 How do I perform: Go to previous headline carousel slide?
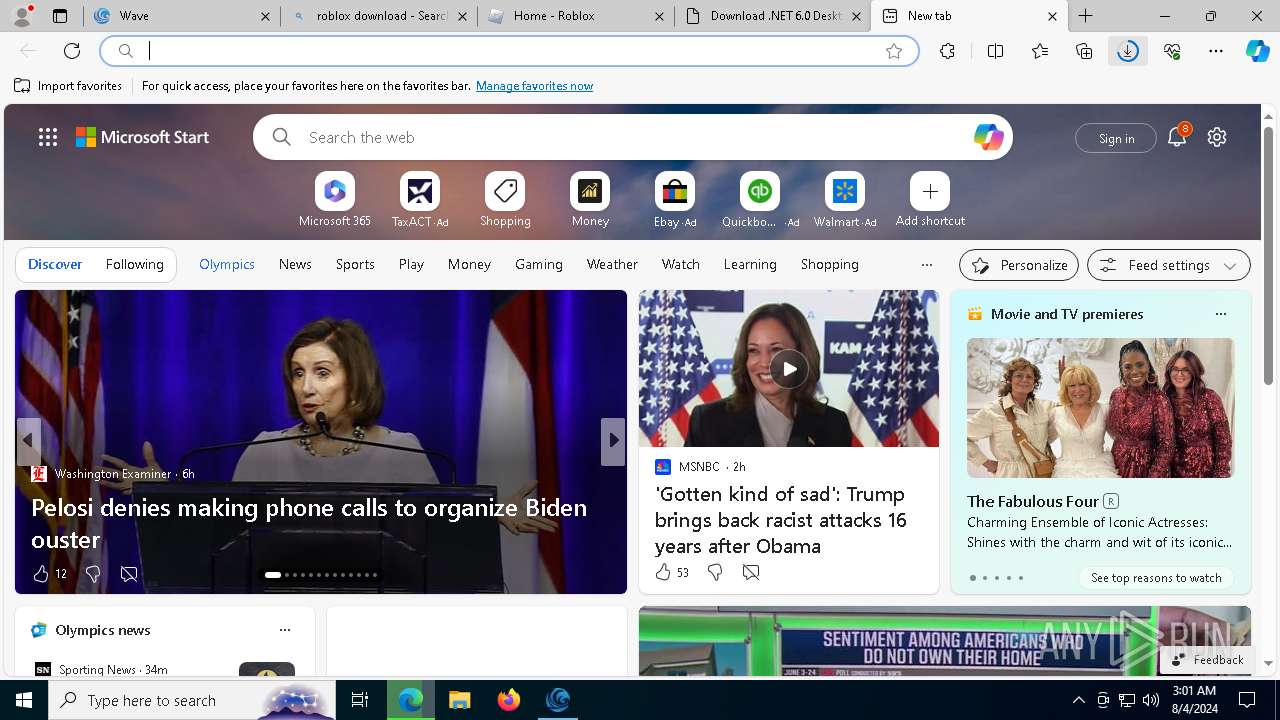click(28, 440)
